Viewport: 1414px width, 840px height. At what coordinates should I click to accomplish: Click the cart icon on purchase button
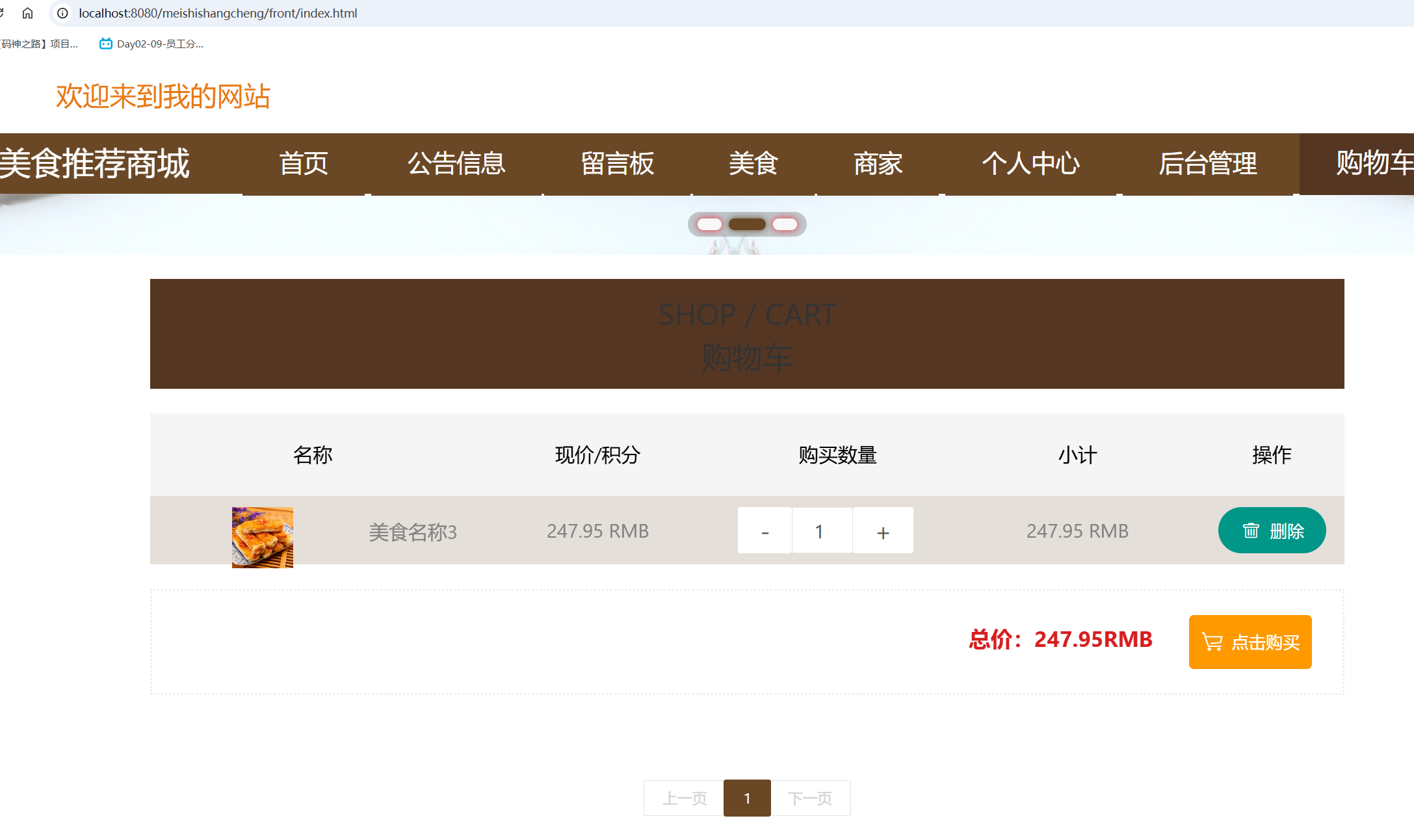pyautogui.click(x=1212, y=642)
